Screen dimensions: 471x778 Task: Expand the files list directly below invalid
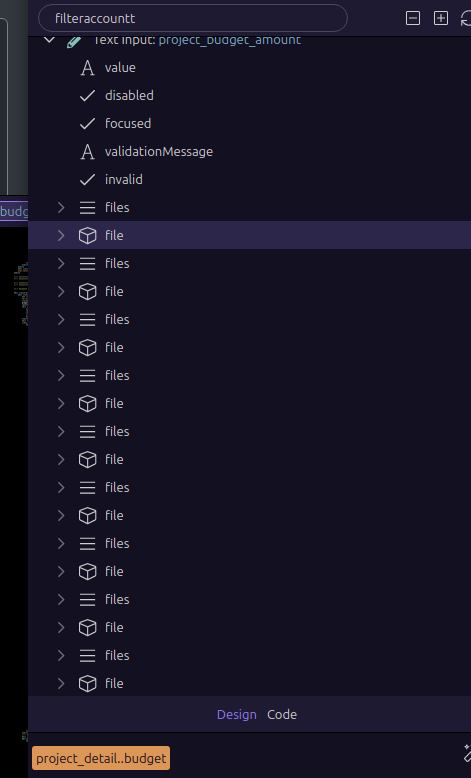coord(61,207)
